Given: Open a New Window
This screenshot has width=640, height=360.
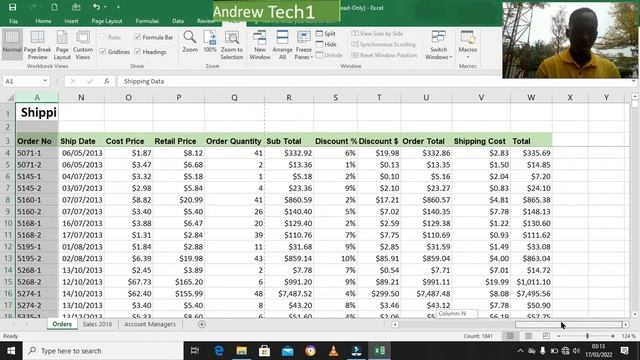Looking at the screenshot, I should (x=260, y=45).
